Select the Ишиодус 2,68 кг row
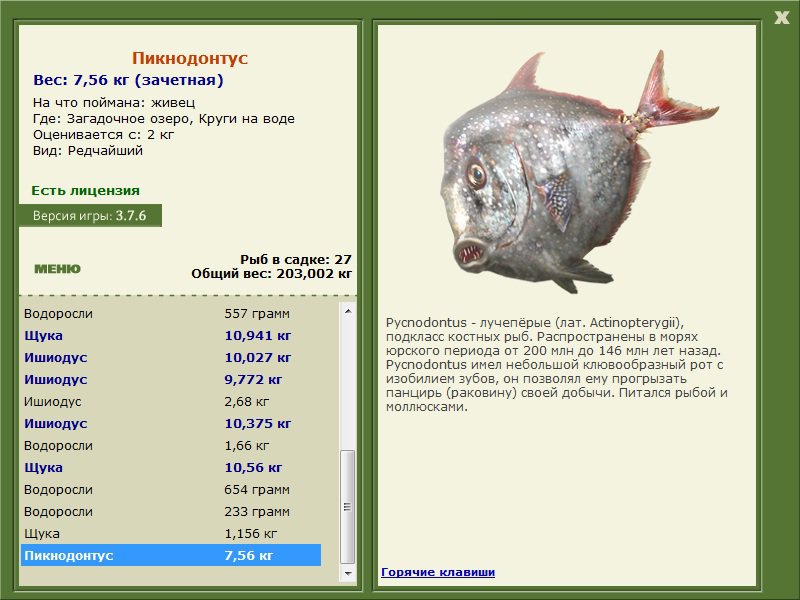This screenshot has width=800, height=600. coord(171,402)
